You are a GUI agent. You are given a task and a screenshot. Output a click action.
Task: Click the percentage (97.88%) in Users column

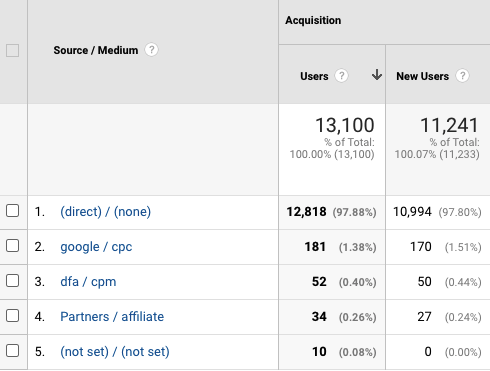point(354,212)
